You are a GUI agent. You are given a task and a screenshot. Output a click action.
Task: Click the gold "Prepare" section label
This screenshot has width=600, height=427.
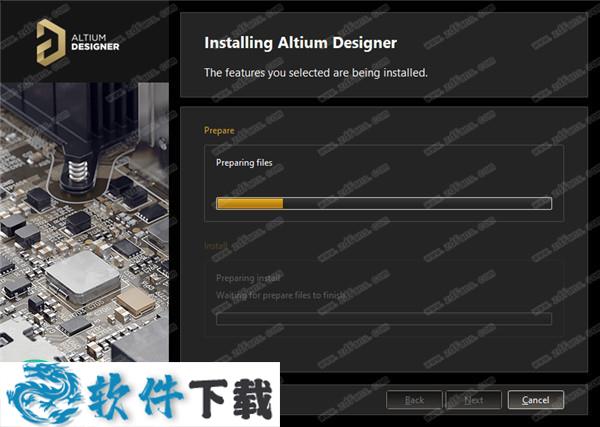pyautogui.click(x=219, y=130)
